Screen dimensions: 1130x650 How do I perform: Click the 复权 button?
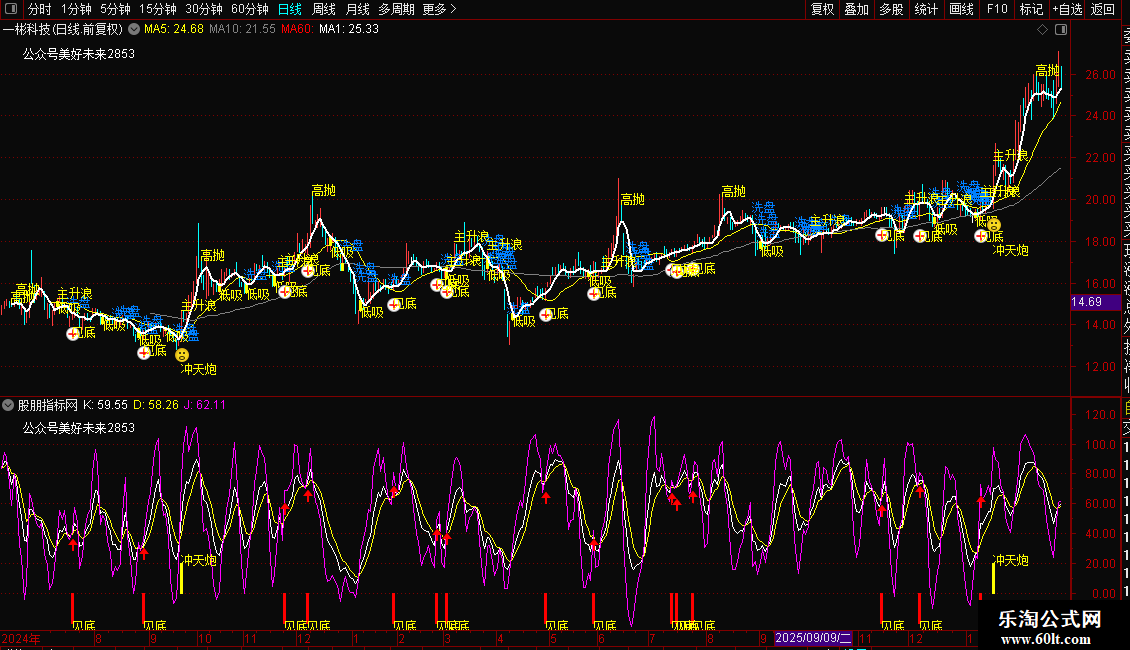click(822, 9)
